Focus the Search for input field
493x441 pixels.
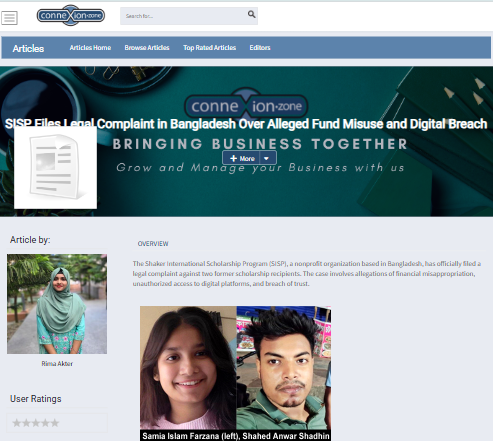(184, 16)
